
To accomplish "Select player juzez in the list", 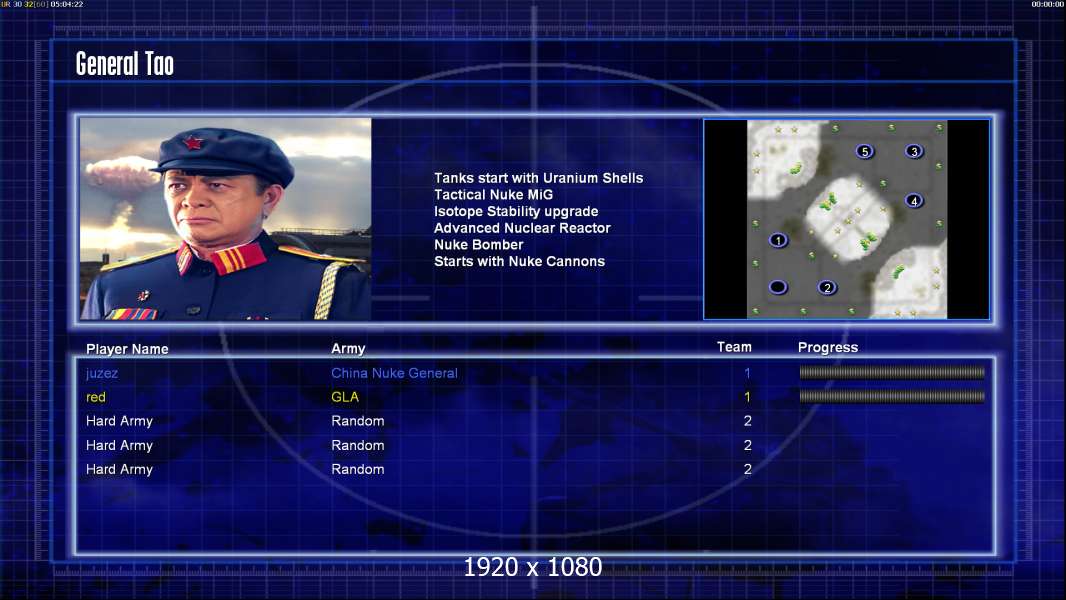I will pyautogui.click(x=102, y=373).
